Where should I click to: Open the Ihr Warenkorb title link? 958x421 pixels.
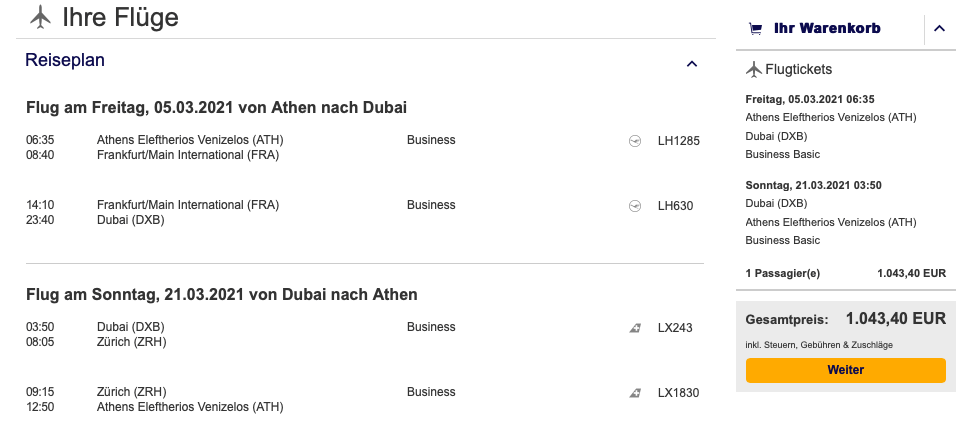point(827,28)
